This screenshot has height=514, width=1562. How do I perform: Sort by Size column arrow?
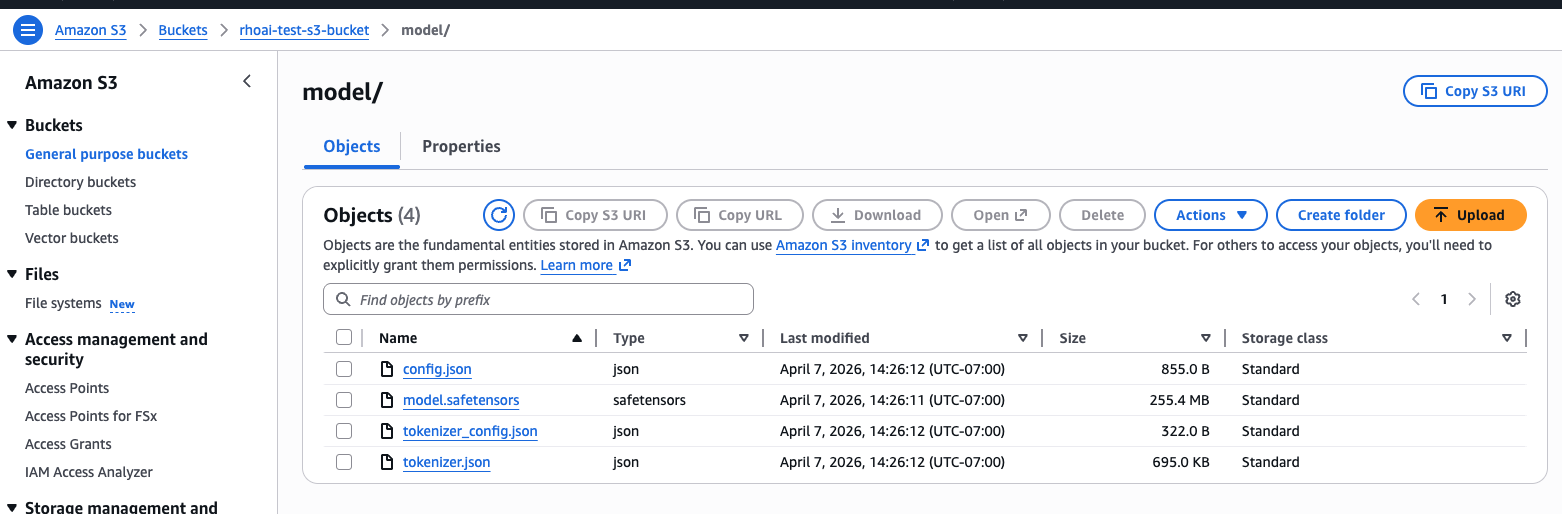click(1206, 338)
